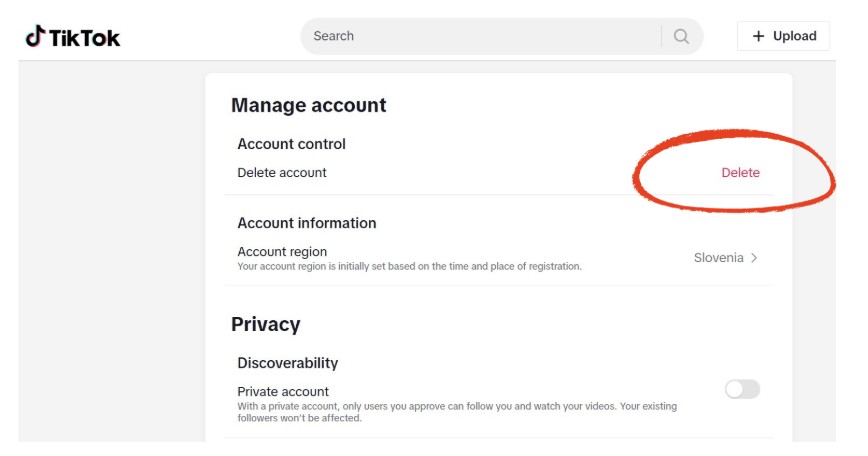868x456 pixels.
Task: Click the Slovenia region value
Action: (719, 258)
